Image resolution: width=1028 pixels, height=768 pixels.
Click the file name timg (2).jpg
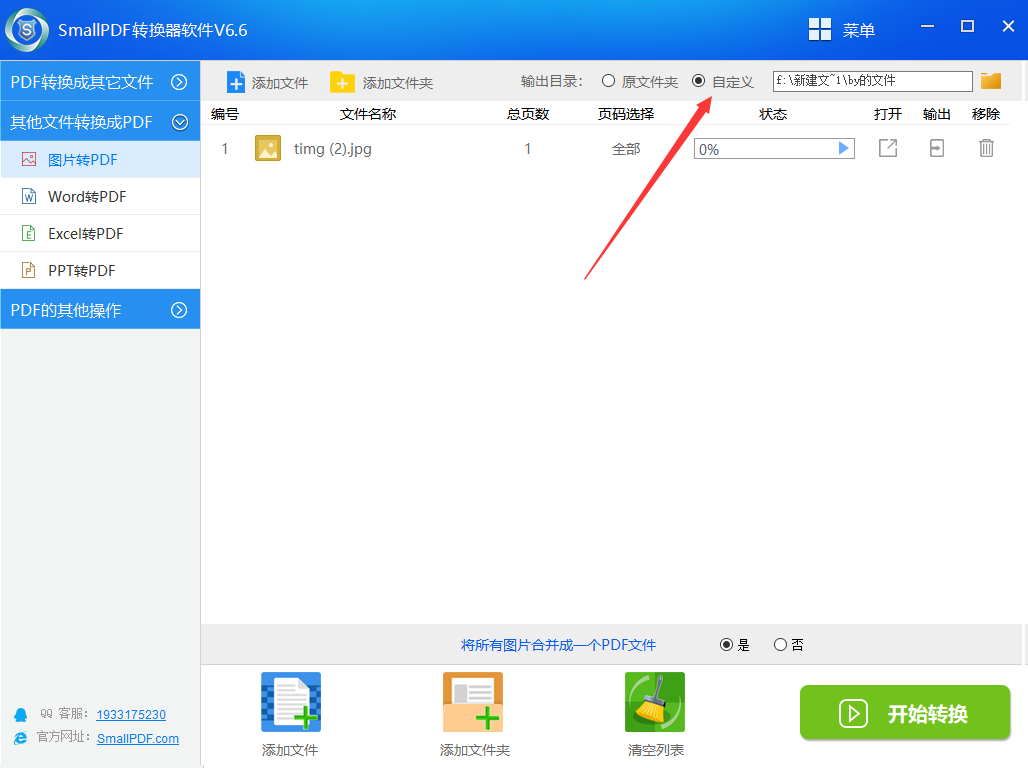coord(332,149)
